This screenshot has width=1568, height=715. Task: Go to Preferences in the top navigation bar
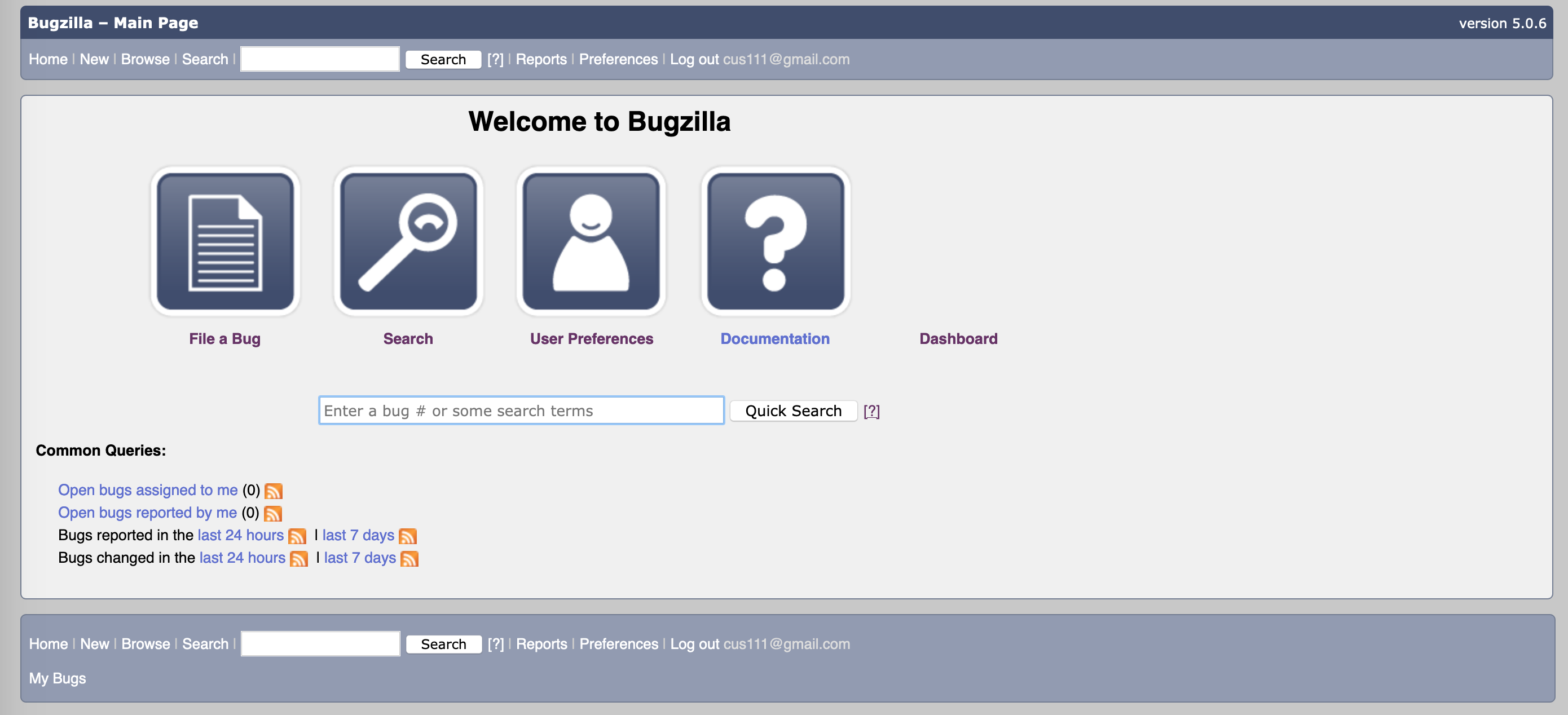(618, 59)
